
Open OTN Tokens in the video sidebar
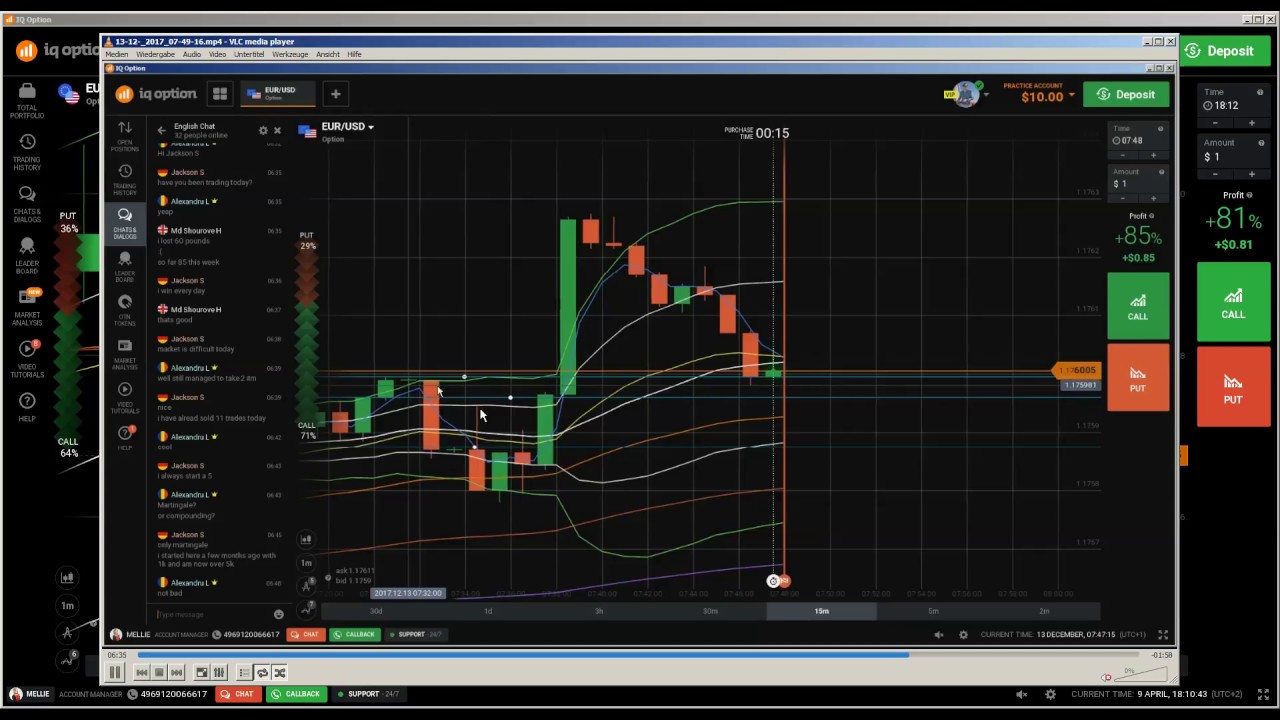pos(125,310)
